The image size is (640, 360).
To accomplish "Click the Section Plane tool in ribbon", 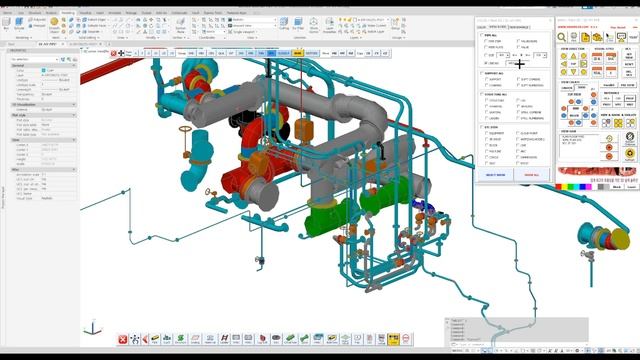I will tap(180, 24).
